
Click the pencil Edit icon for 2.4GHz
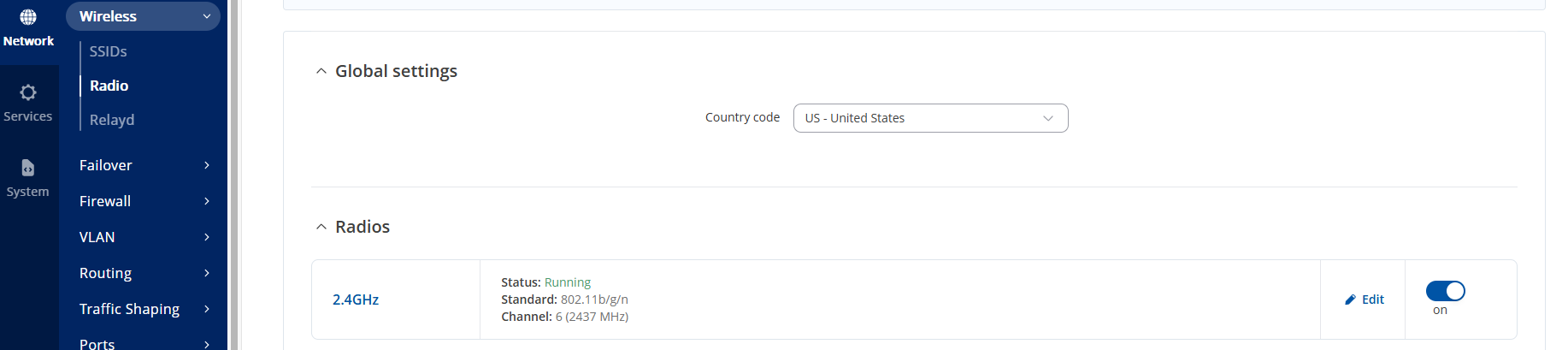(x=1350, y=300)
